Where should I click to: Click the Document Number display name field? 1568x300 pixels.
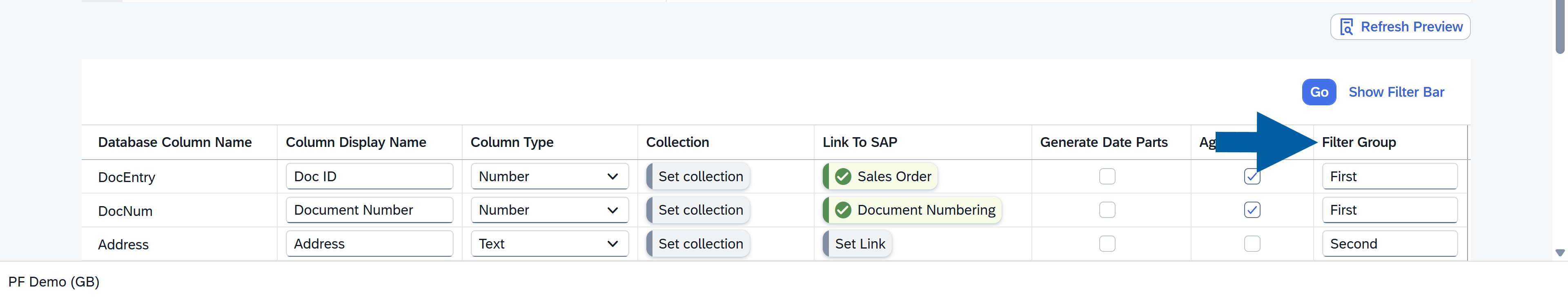point(369,210)
